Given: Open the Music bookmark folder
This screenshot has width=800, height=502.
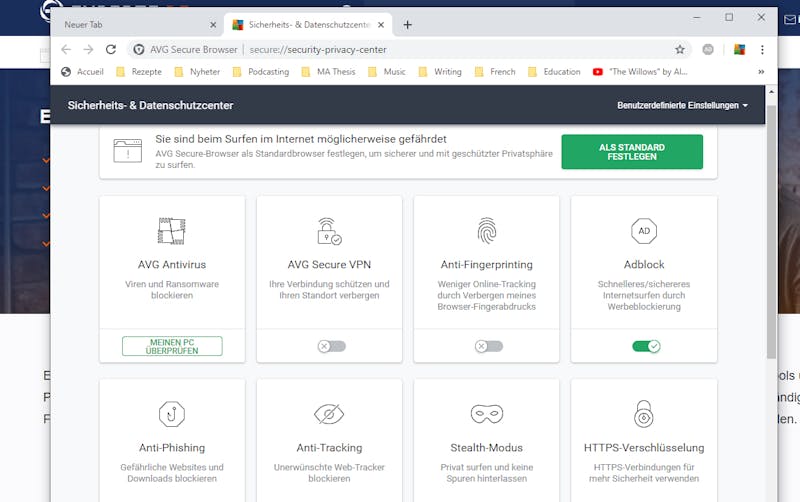Looking at the screenshot, I should 387,72.
